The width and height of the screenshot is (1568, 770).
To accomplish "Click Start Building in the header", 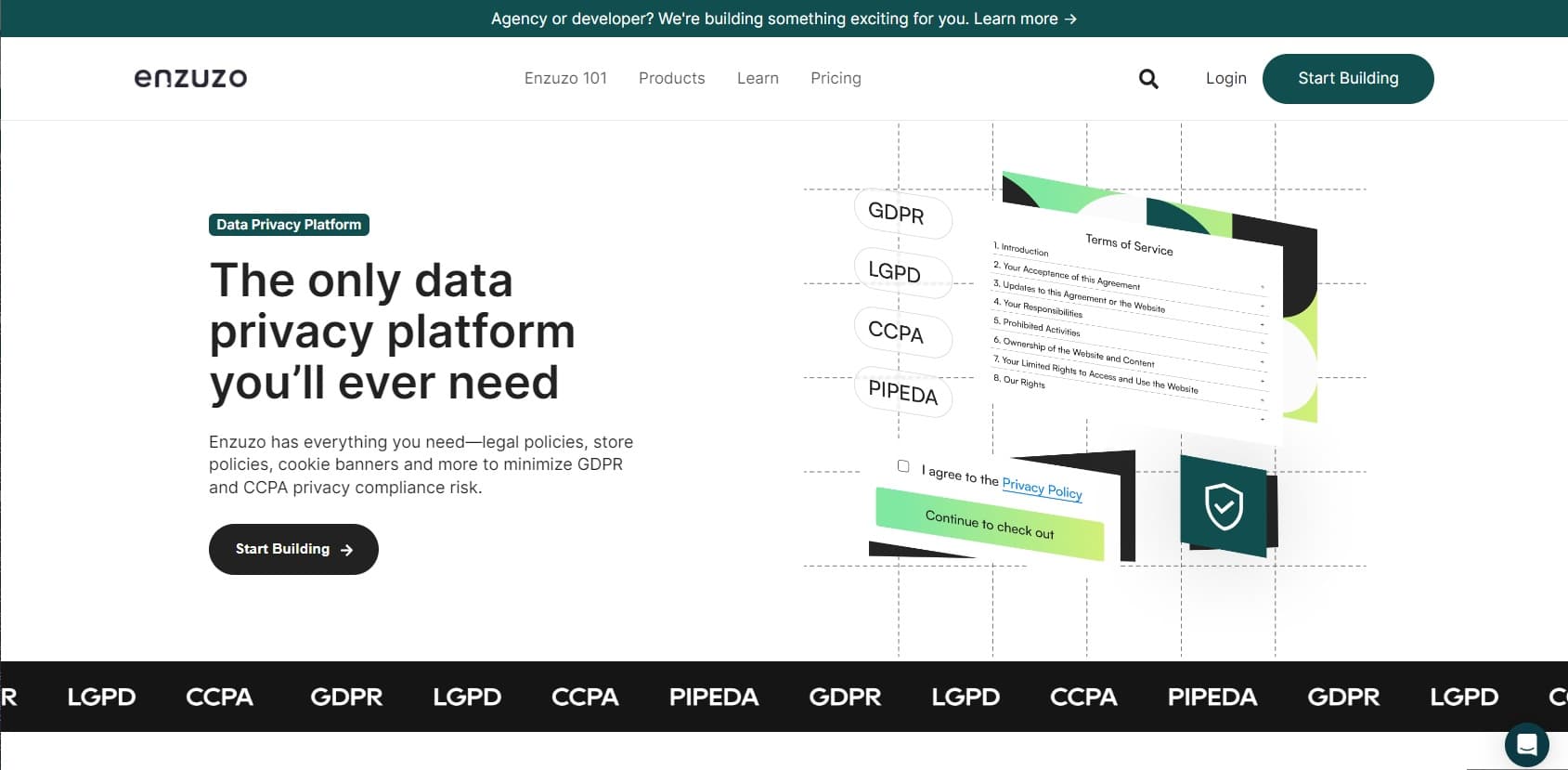I will point(1348,79).
